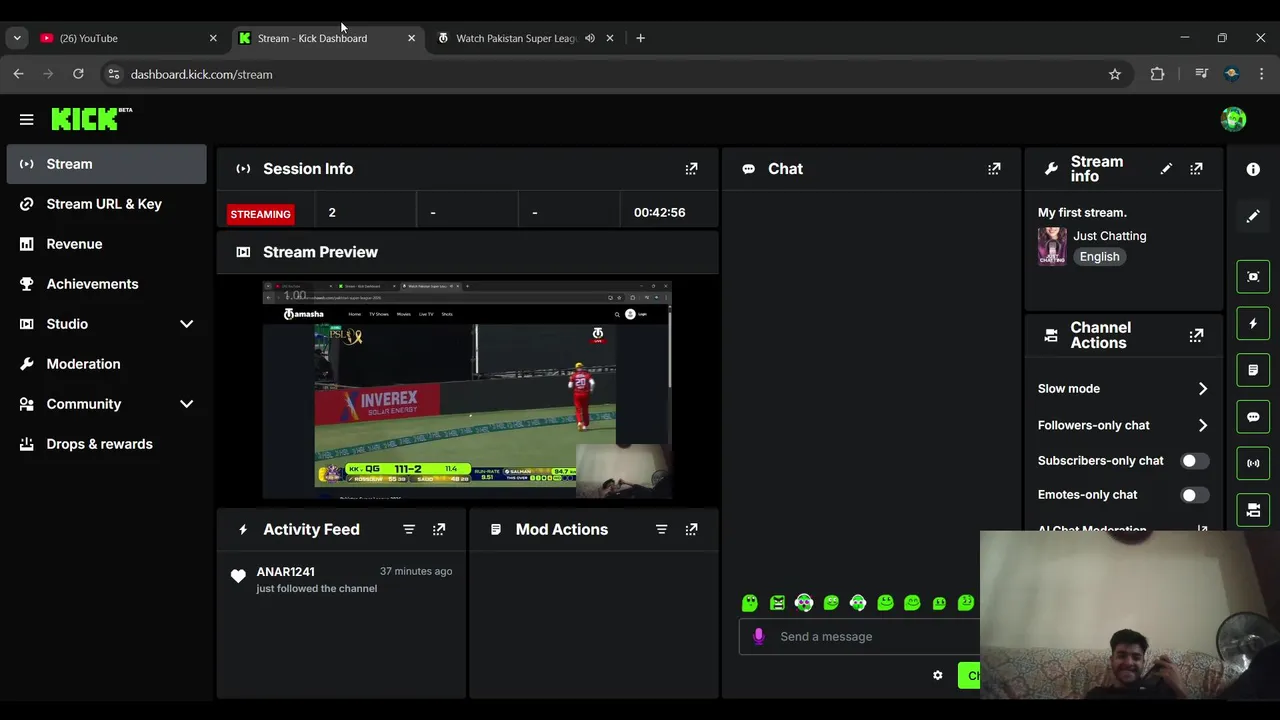
Task: Open a new browser tab
Action: 640,38
